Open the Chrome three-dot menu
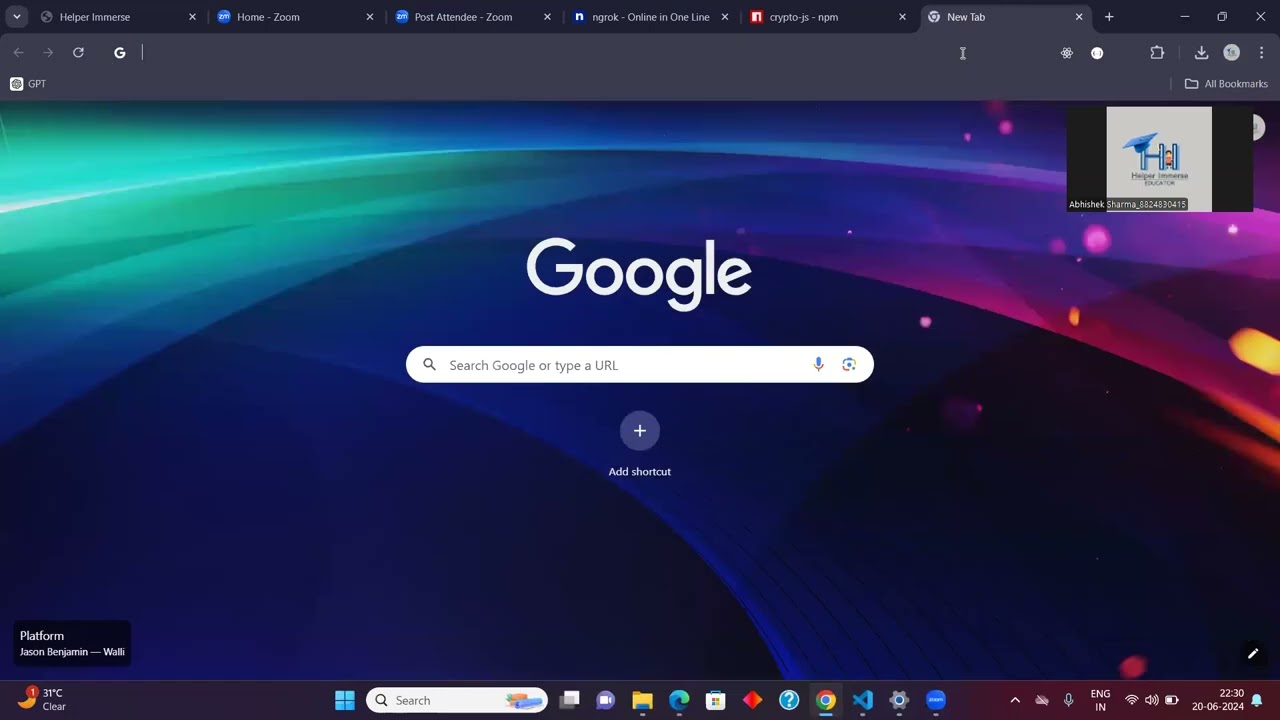The image size is (1280, 720). point(1261,53)
